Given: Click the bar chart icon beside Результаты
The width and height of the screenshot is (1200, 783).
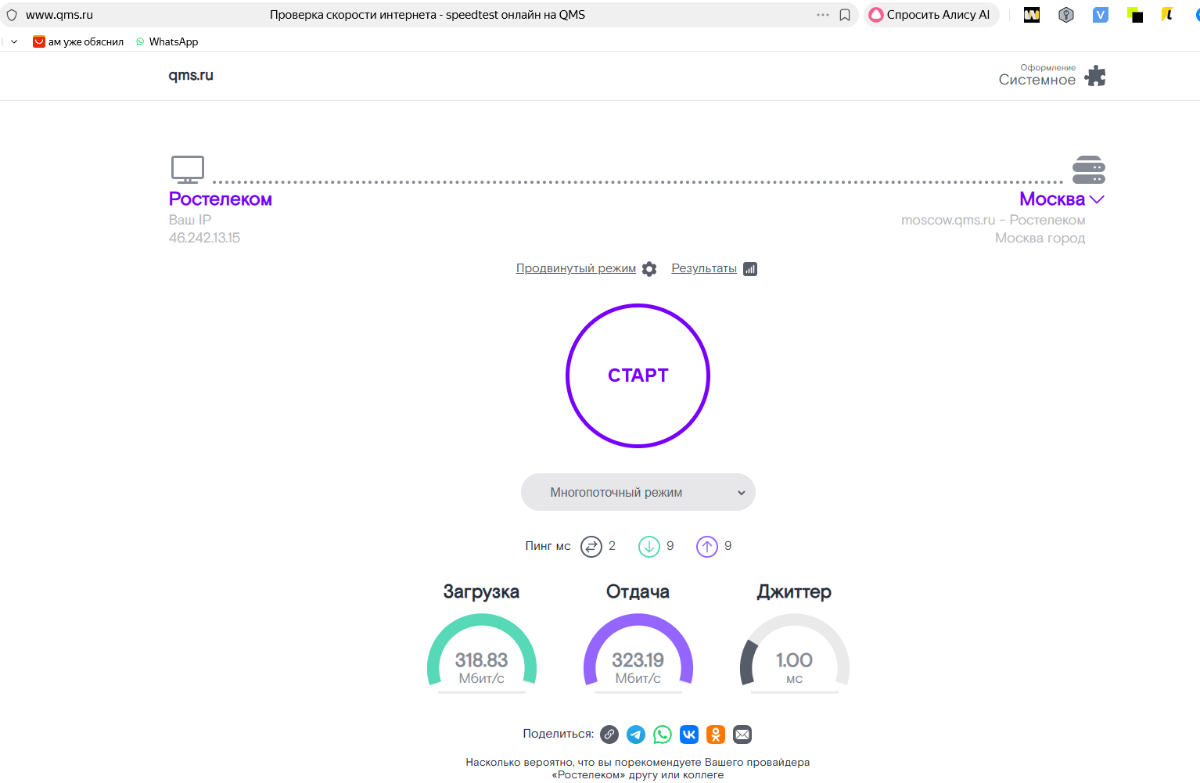Looking at the screenshot, I should click(750, 269).
